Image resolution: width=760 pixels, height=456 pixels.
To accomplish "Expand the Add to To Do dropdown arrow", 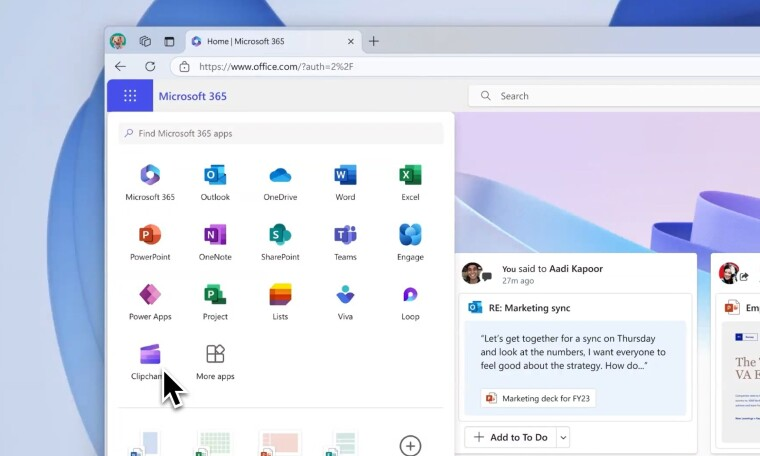I will [x=563, y=437].
